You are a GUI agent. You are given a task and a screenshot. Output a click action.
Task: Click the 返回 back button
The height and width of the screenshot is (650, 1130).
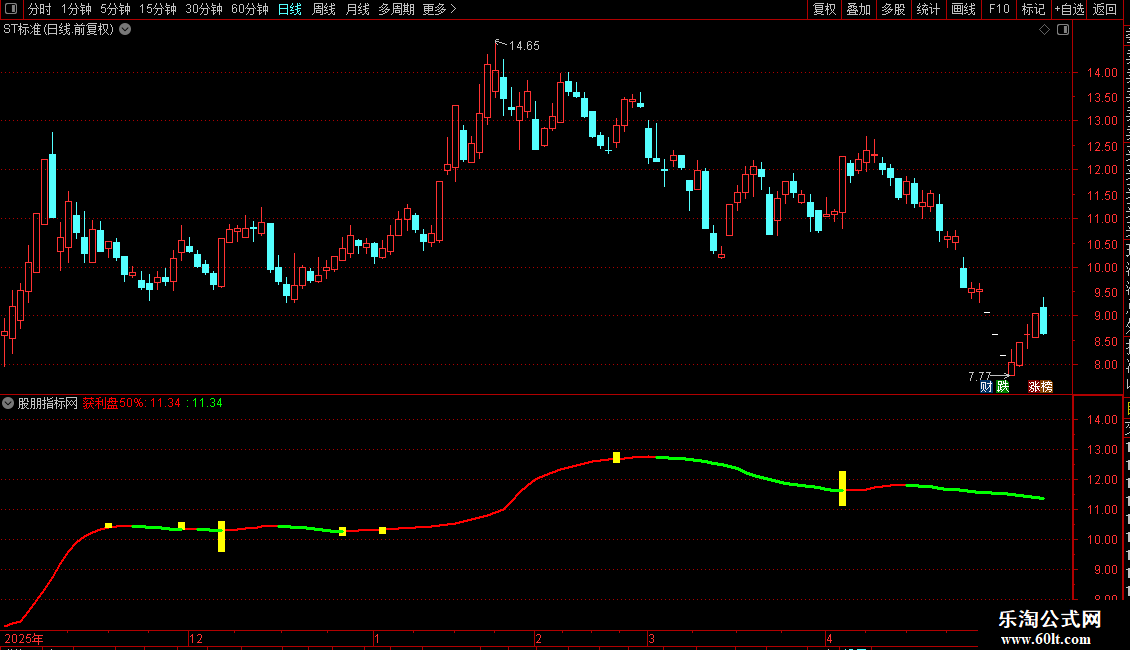click(x=1104, y=9)
